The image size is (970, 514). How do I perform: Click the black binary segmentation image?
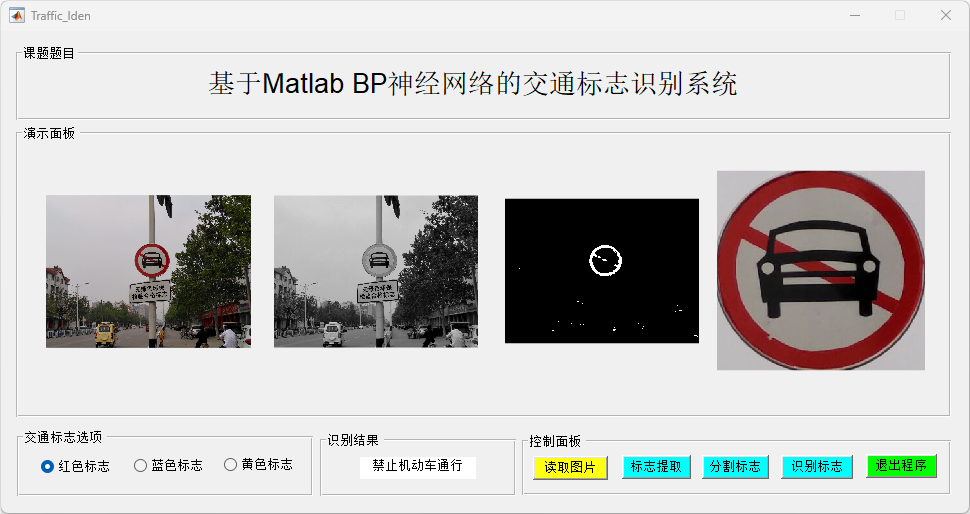click(x=602, y=271)
